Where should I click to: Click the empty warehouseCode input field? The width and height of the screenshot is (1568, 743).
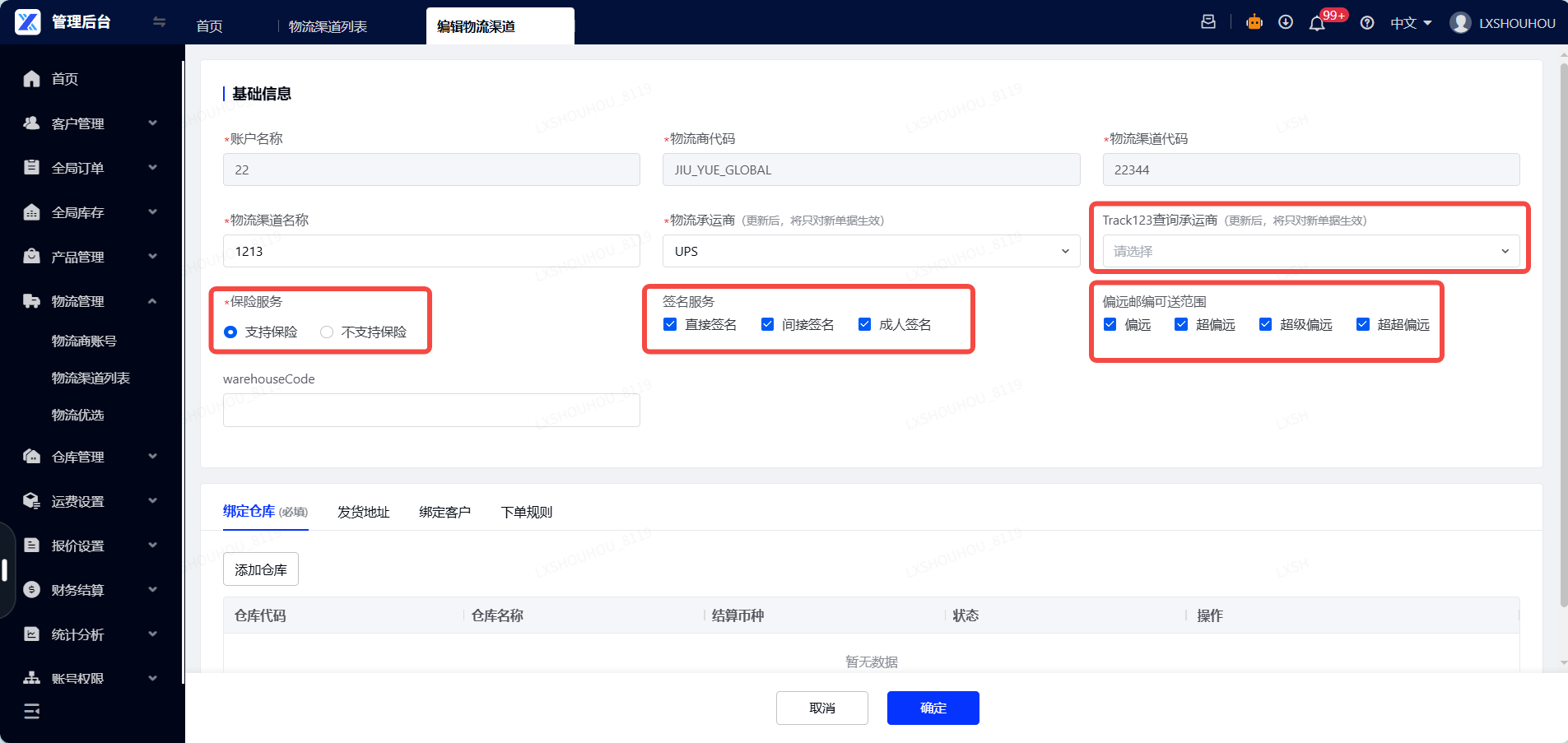[x=431, y=411]
